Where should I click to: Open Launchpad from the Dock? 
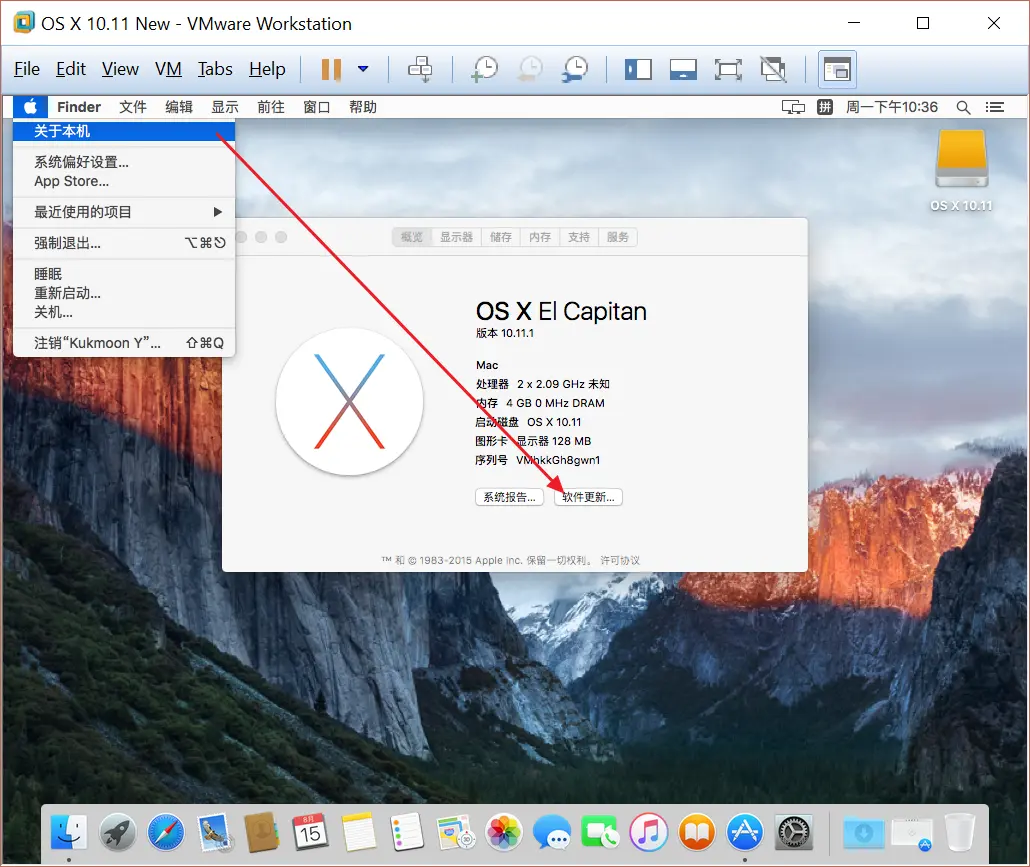pos(117,832)
